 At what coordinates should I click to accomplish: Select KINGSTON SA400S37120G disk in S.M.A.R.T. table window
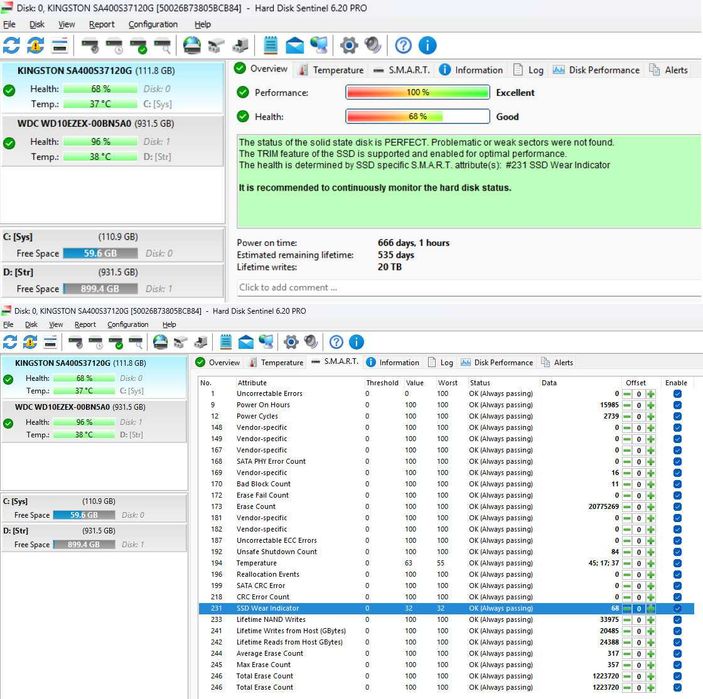tap(94, 377)
